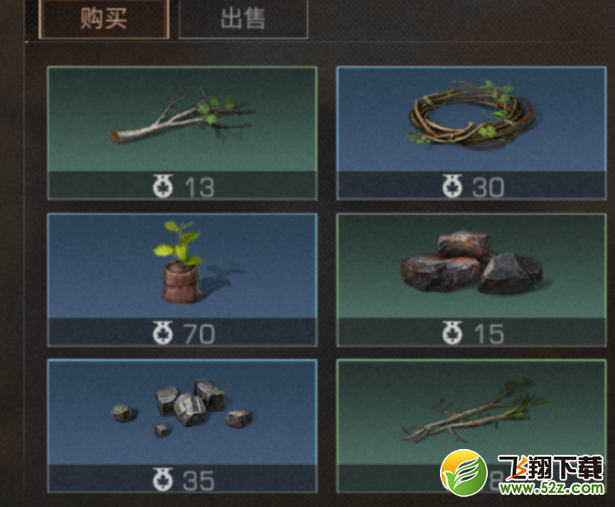
Task: Click the price 30 label
Action: pyautogui.click(x=488, y=187)
